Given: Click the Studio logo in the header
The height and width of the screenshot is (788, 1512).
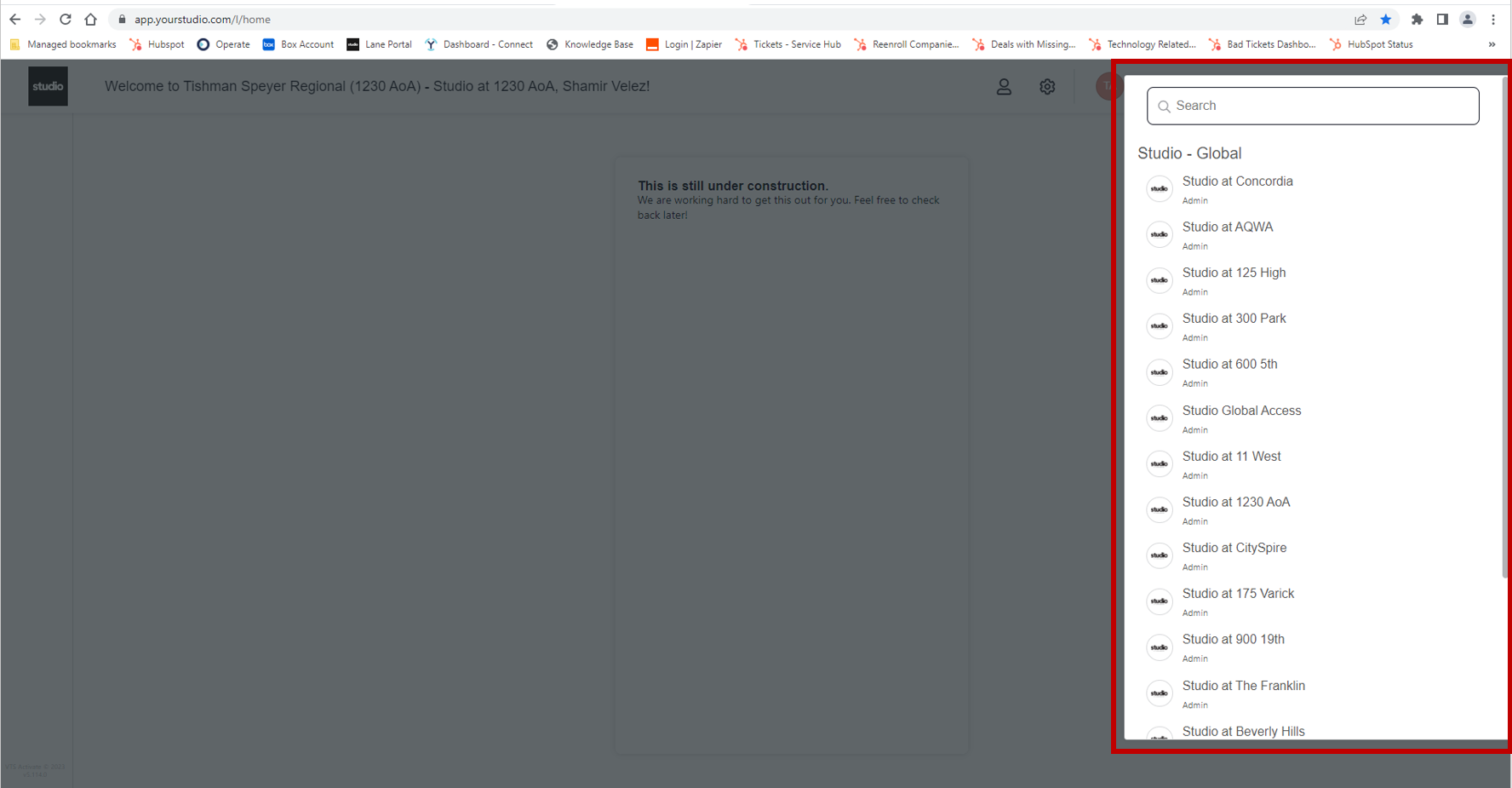Looking at the screenshot, I should click(48, 86).
